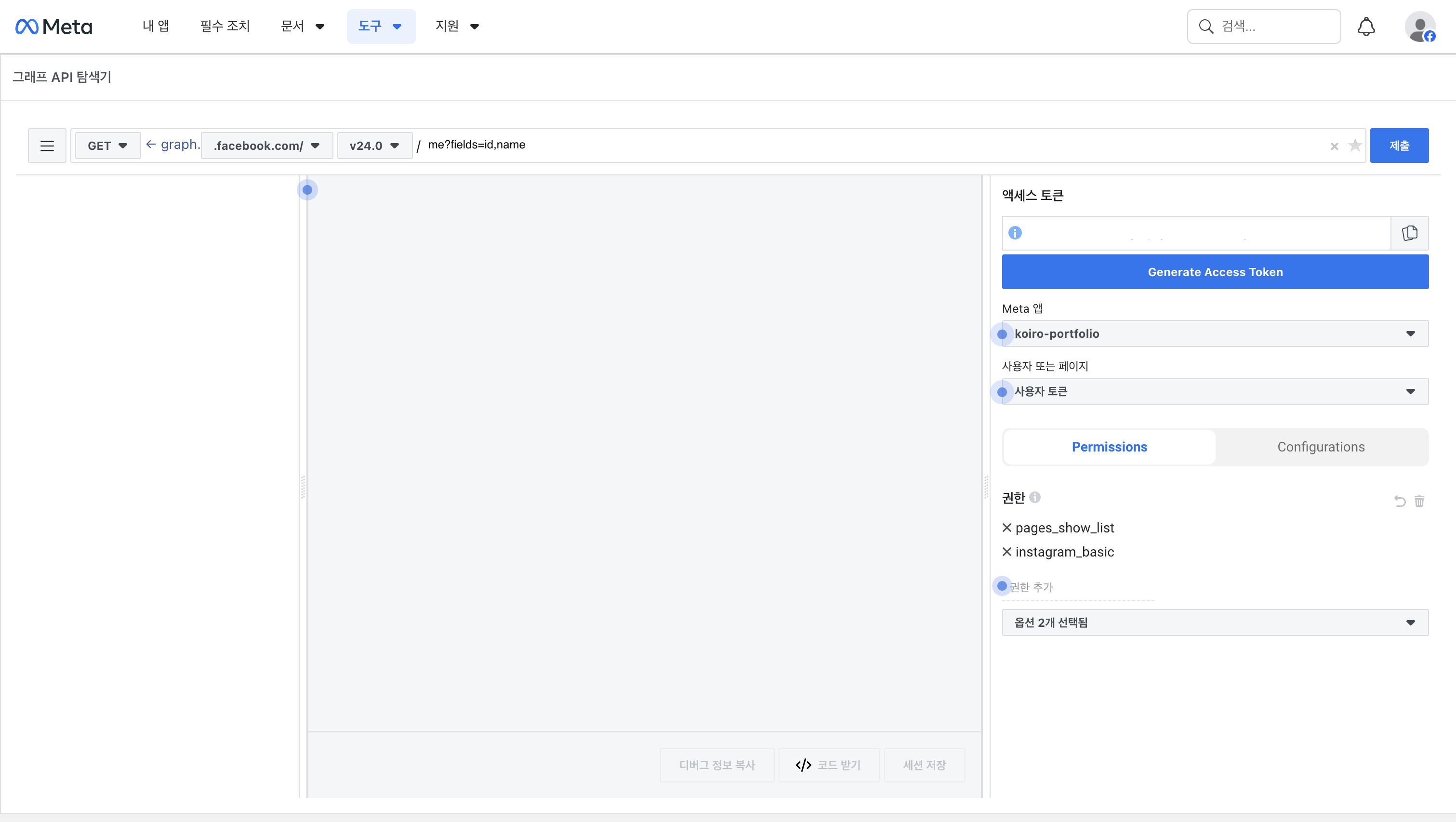Expand the koiro-portfolio Meta app dropdown
The width and height of the screenshot is (1456, 822).
[1215, 333]
